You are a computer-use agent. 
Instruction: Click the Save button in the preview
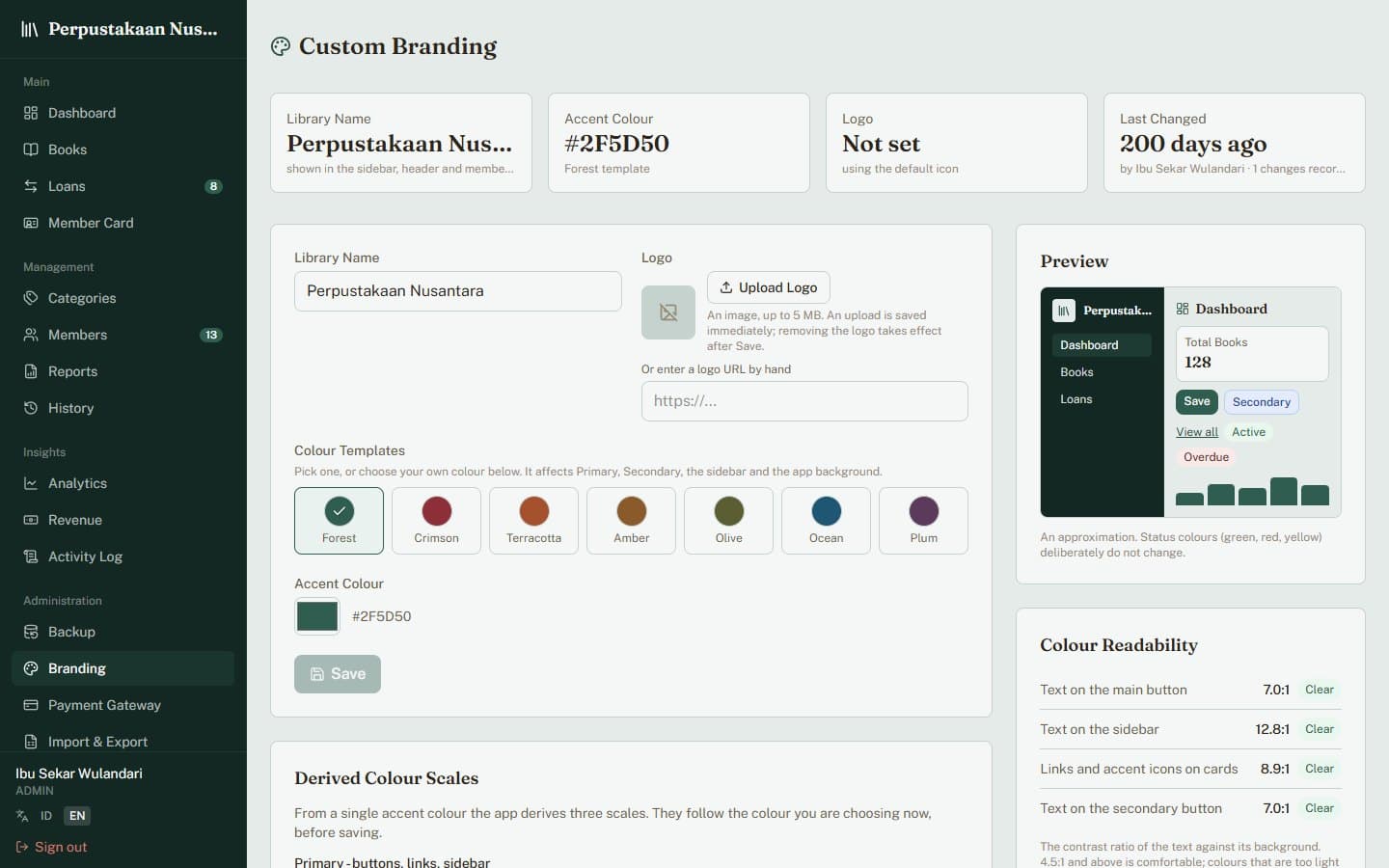click(x=1197, y=402)
